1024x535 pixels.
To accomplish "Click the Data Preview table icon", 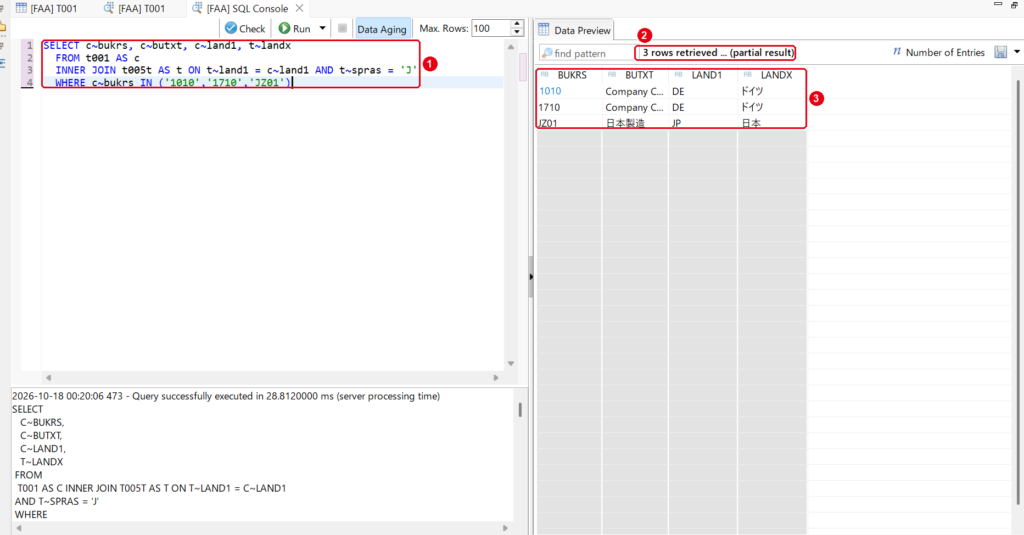I will pos(544,29).
